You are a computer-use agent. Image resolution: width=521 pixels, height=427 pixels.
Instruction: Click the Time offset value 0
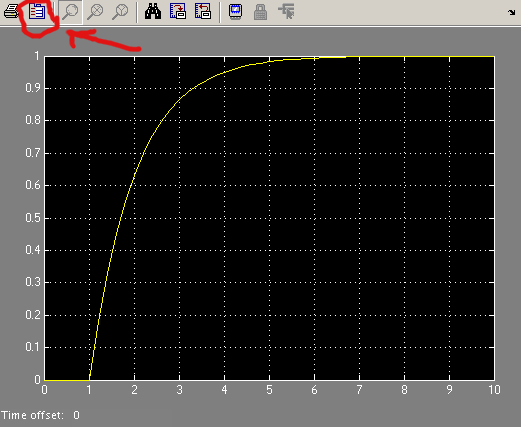click(x=76, y=415)
